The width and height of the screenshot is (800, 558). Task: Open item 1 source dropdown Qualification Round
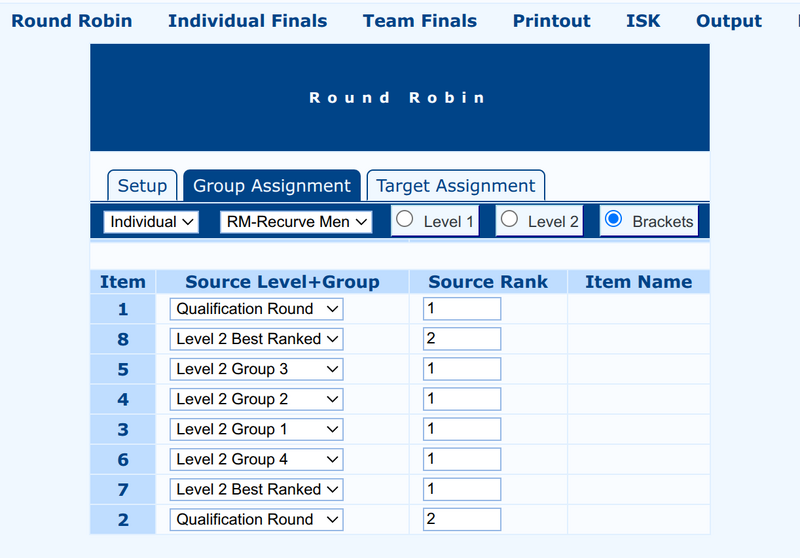(256, 309)
